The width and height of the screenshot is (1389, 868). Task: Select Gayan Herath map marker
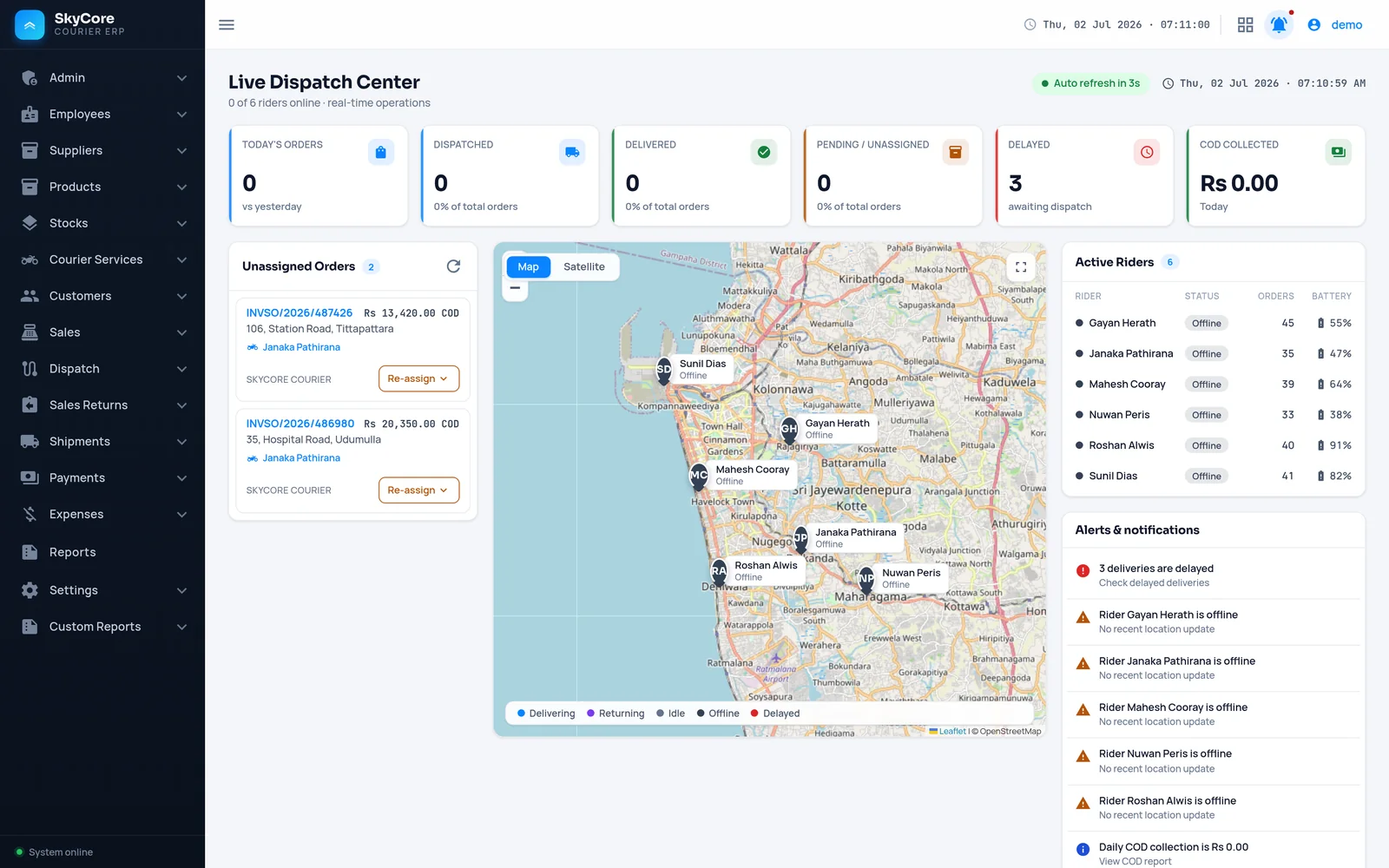point(789,430)
